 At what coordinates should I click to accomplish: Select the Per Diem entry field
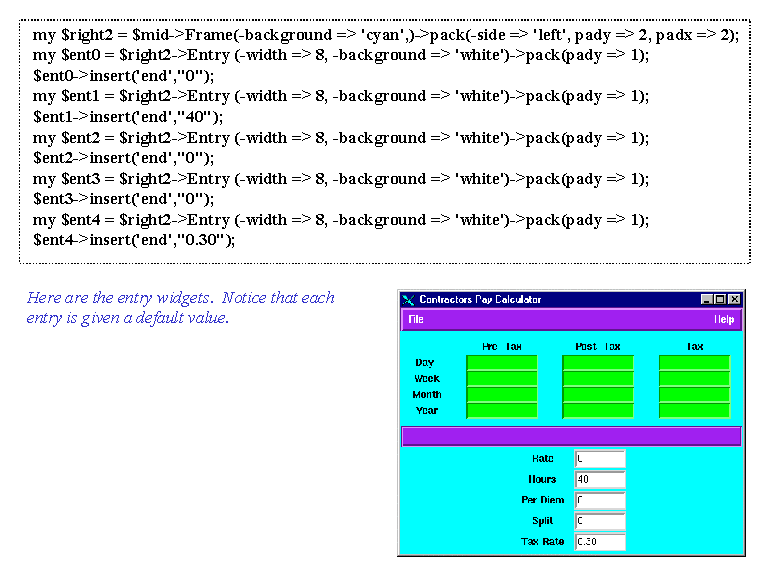[600, 501]
